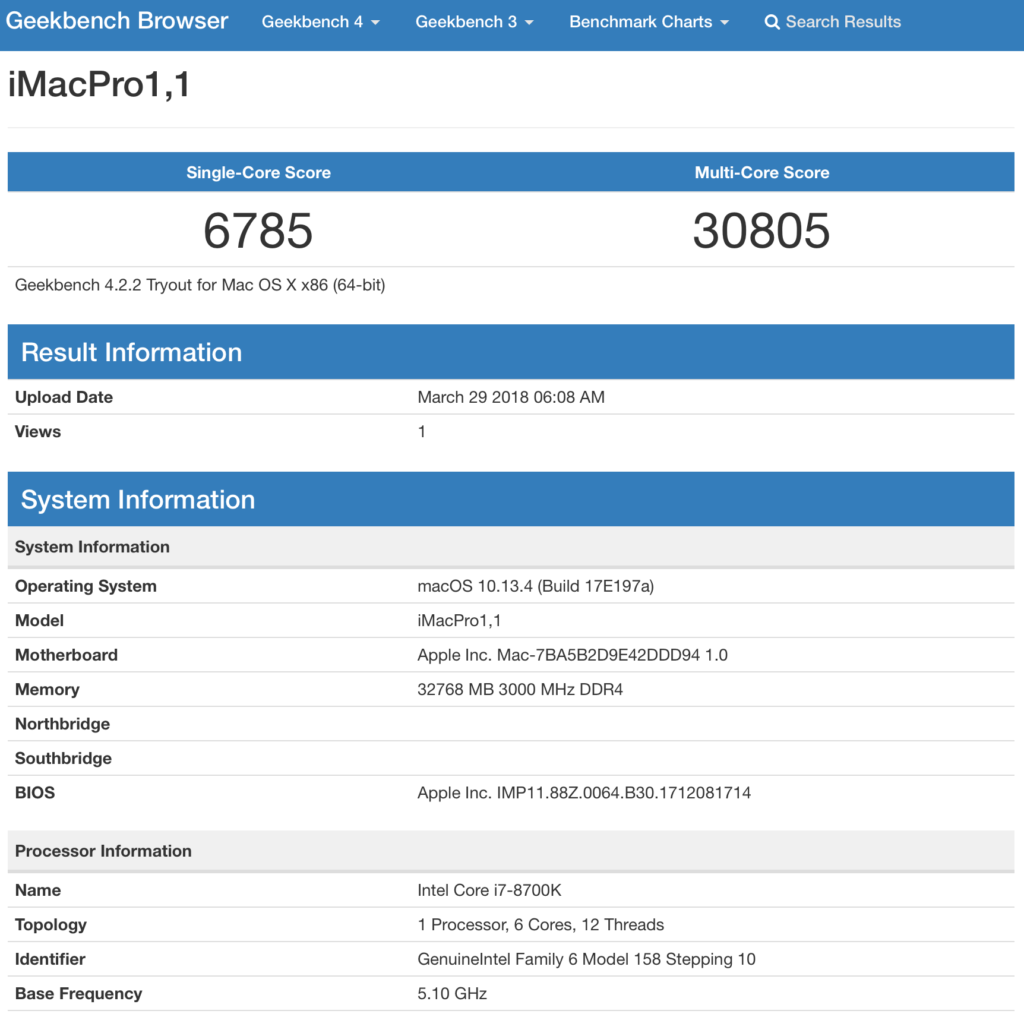Click the gray System Information subheader row
Screen dimensions: 1024x1017
[x=511, y=547]
